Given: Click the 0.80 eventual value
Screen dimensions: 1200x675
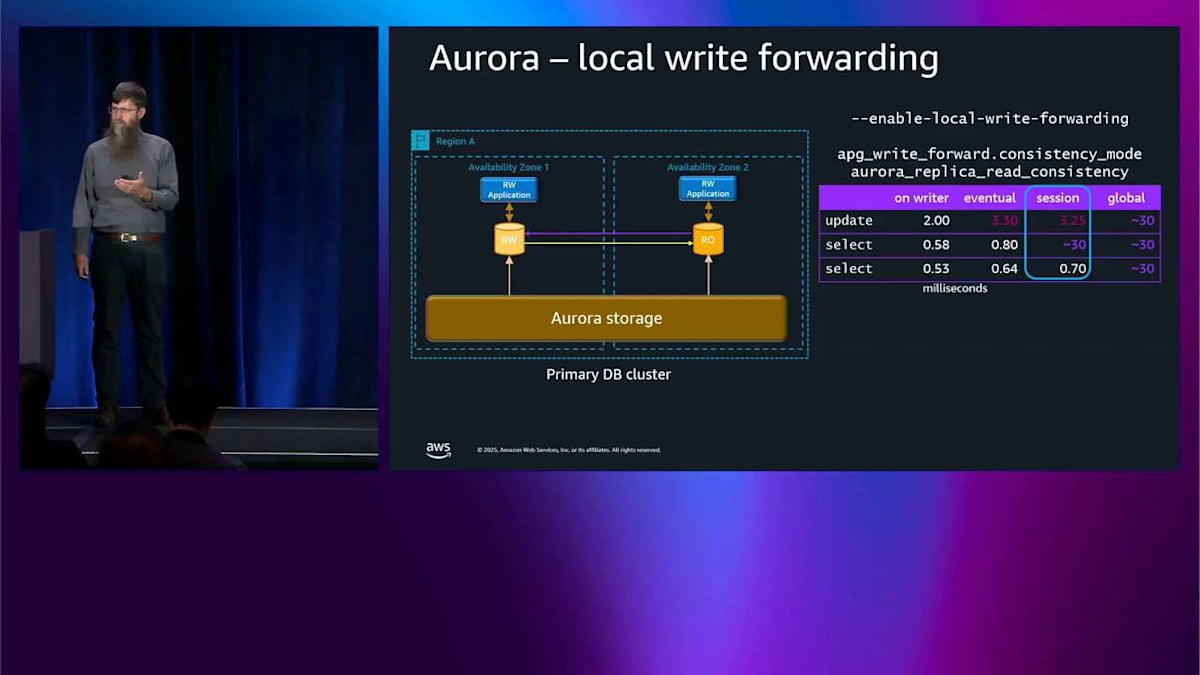Looking at the screenshot, I should [x=1003, y=245].
